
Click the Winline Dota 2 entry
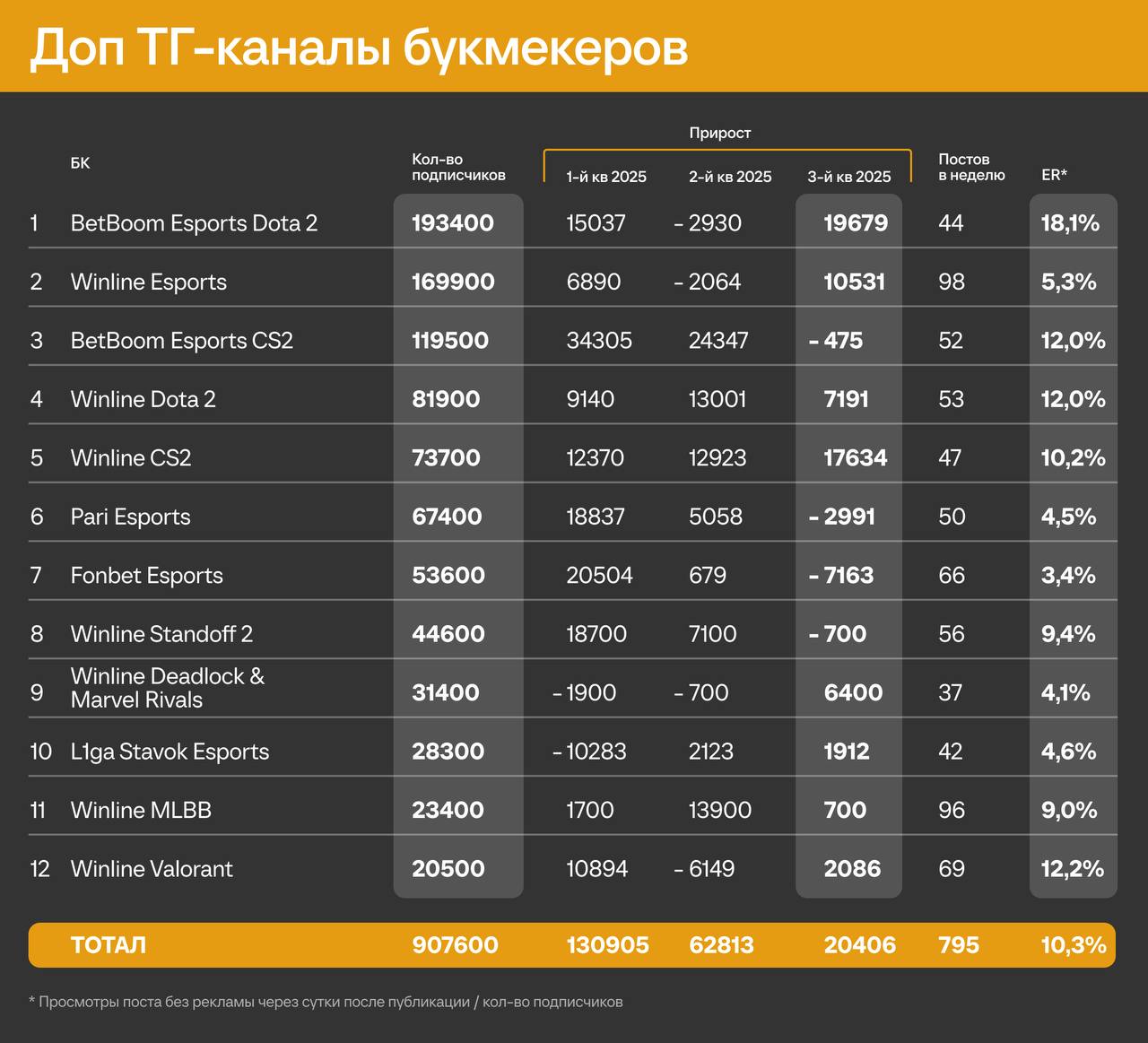[143, 399]
